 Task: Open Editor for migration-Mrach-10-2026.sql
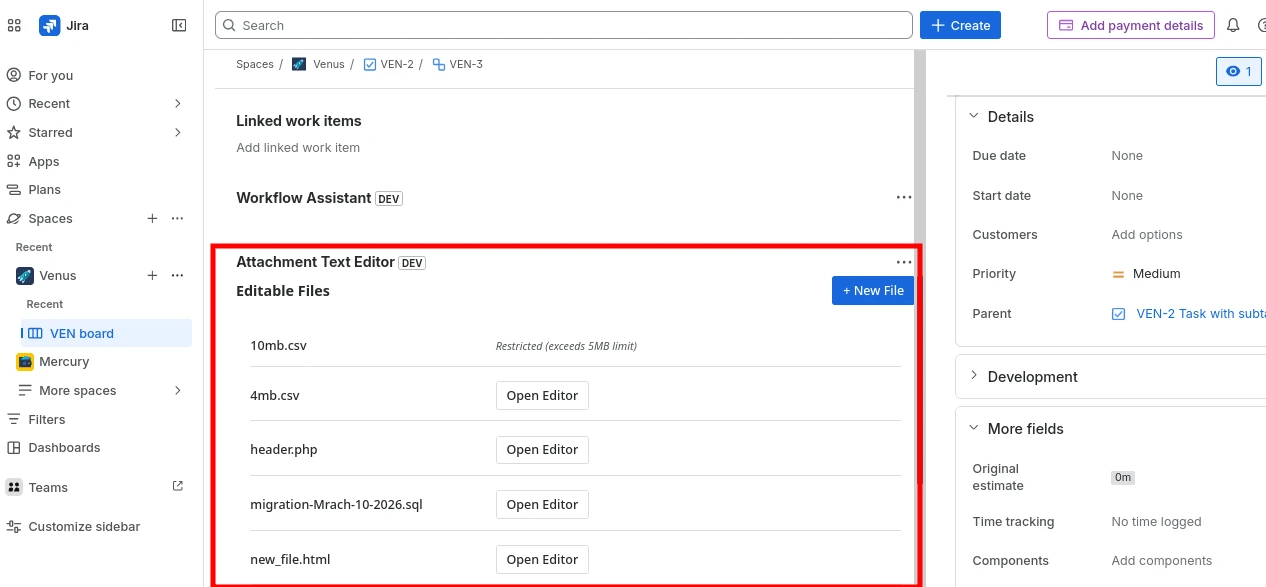click(x=542, y=504)
